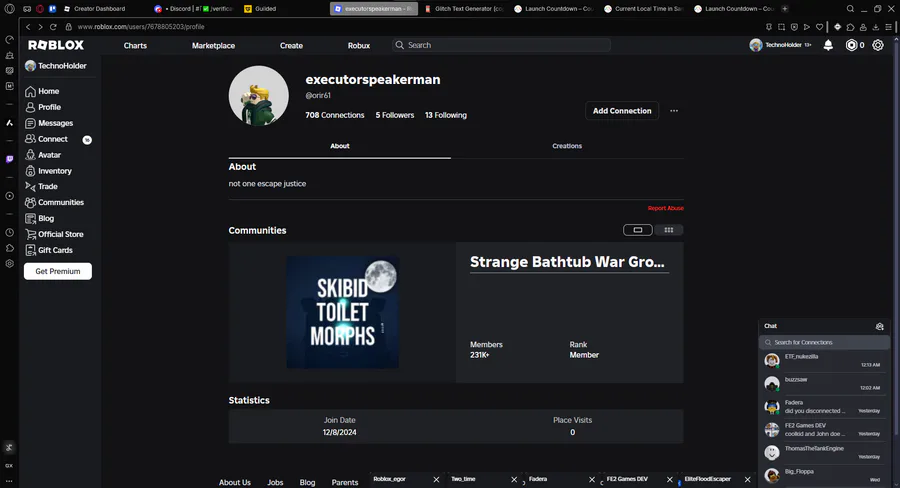This screenshot has height=488, width=900.
Task: Switch to Current Local Time browser tab
Action: (x=644, y=9)
